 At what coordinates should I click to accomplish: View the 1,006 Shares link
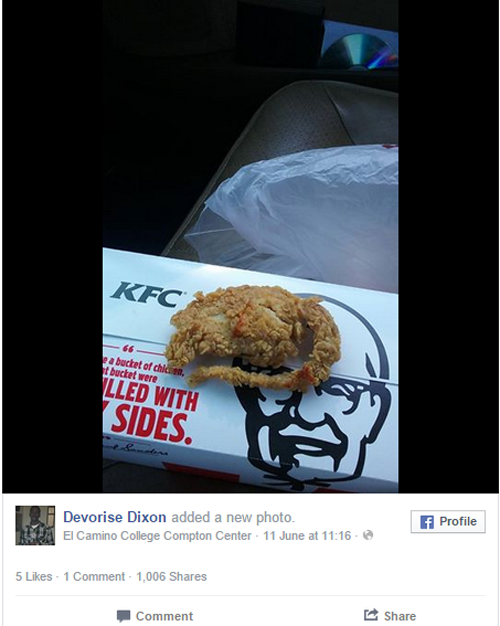tap(171, 576)
